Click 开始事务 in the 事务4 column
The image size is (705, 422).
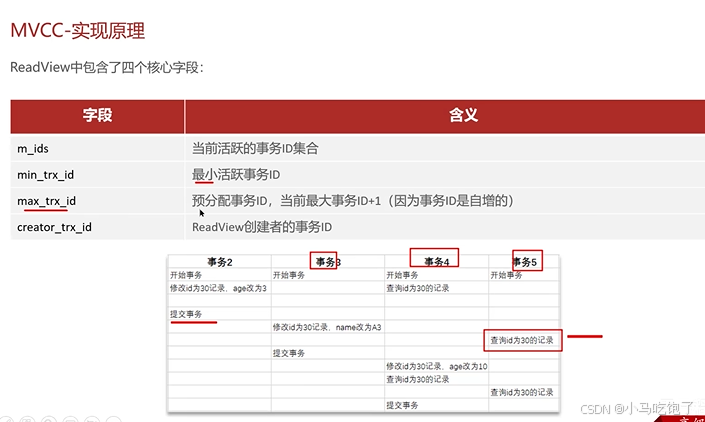[x=402, y=275]
